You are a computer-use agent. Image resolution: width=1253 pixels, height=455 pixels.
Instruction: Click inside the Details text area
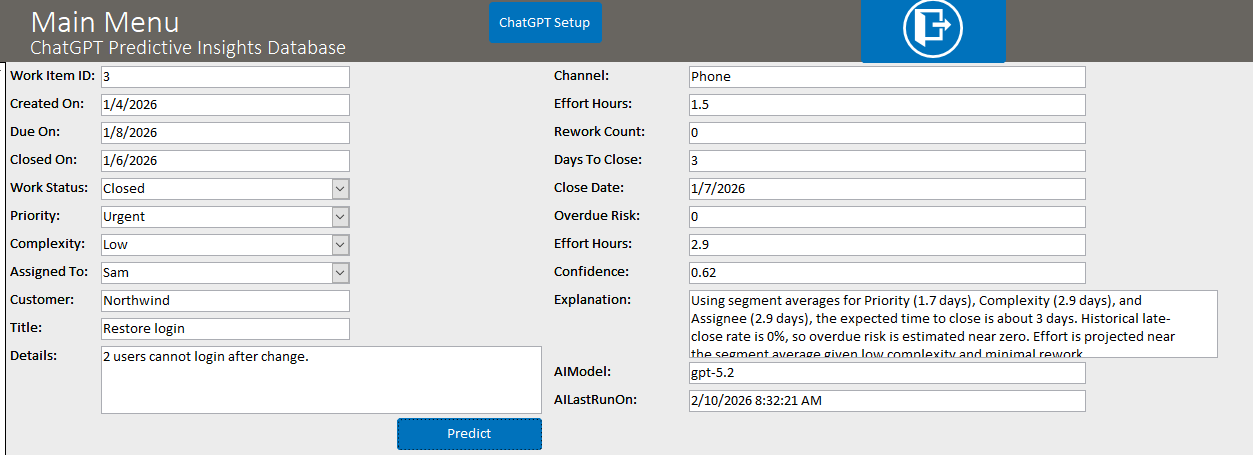[320, 380]
